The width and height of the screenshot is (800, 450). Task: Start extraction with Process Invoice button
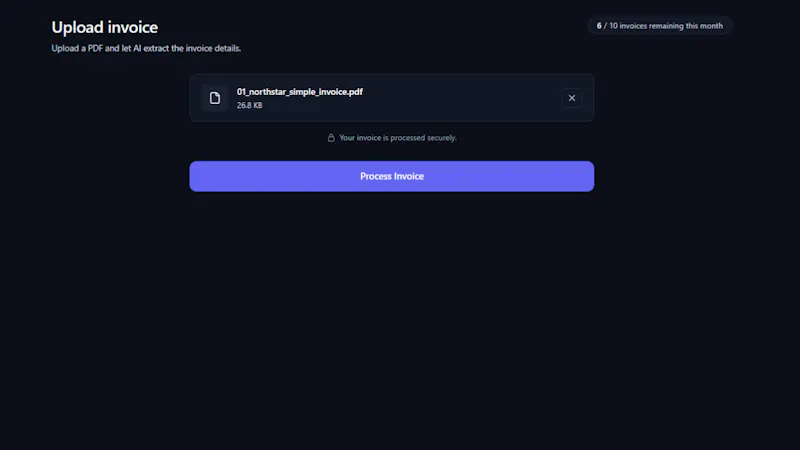[x=391, y=177]
